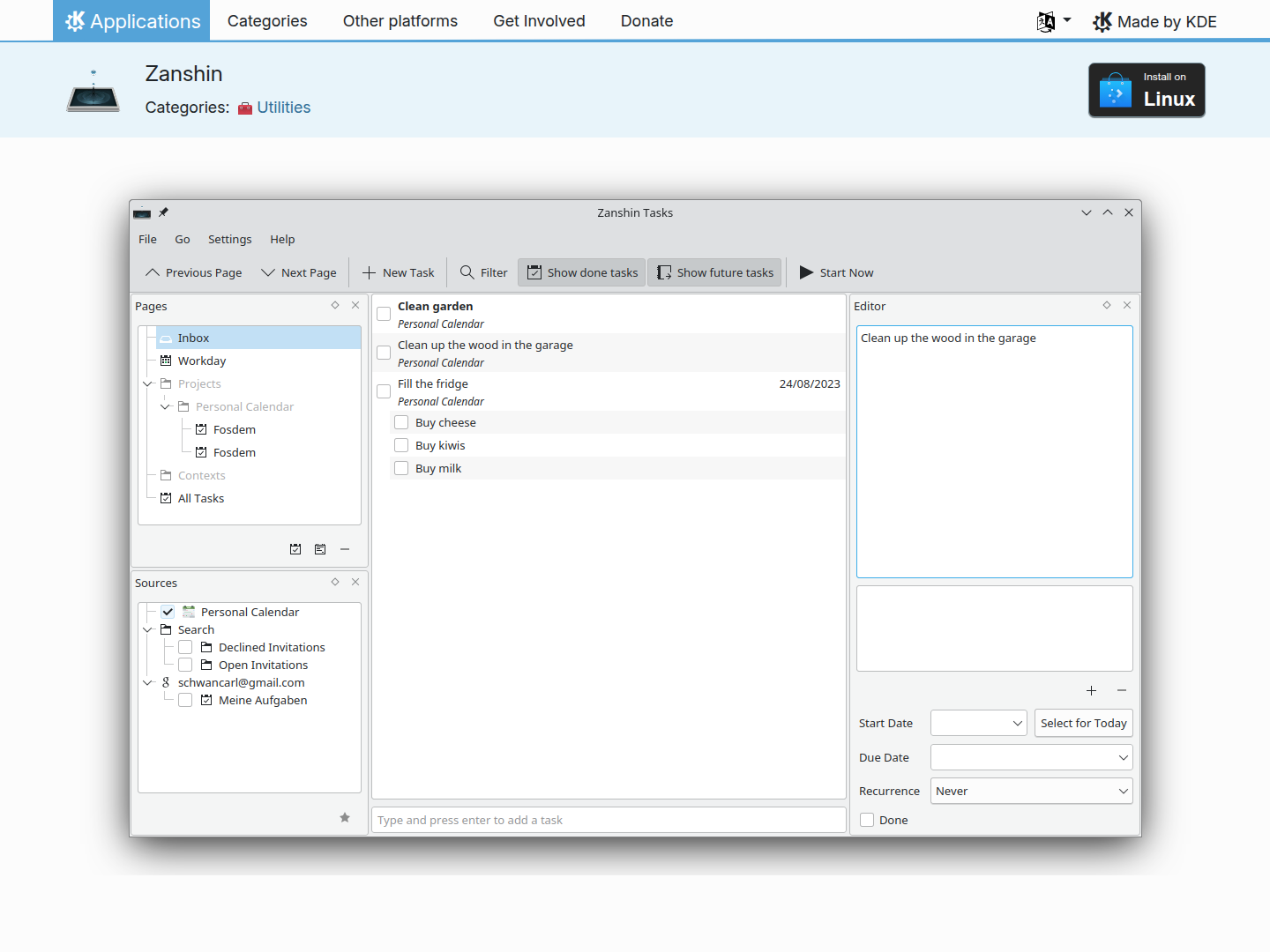Select All Tasks in Pages tree
The image size is (1270, 952).
point(201,498)
